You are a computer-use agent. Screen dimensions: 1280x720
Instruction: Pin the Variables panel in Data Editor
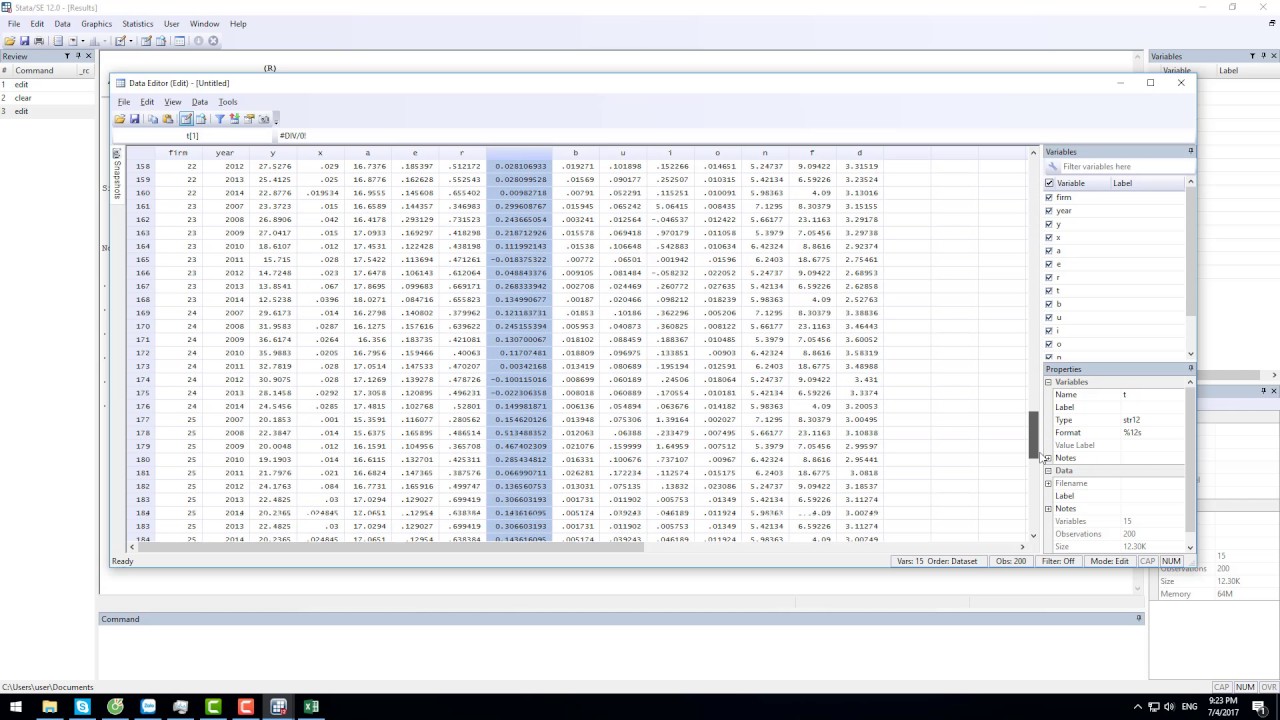point(1190,151)
